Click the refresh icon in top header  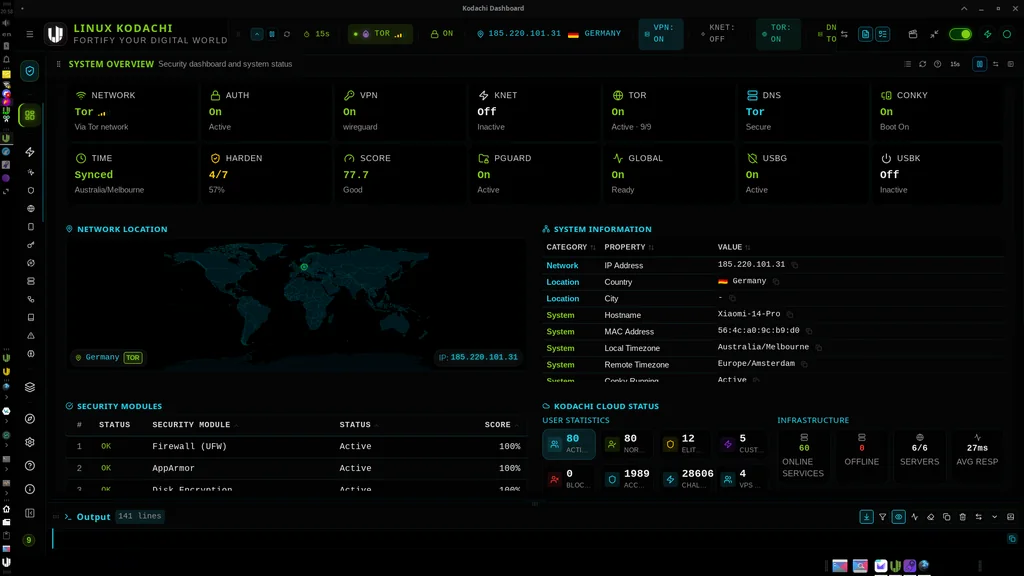[x=287, y=34]
